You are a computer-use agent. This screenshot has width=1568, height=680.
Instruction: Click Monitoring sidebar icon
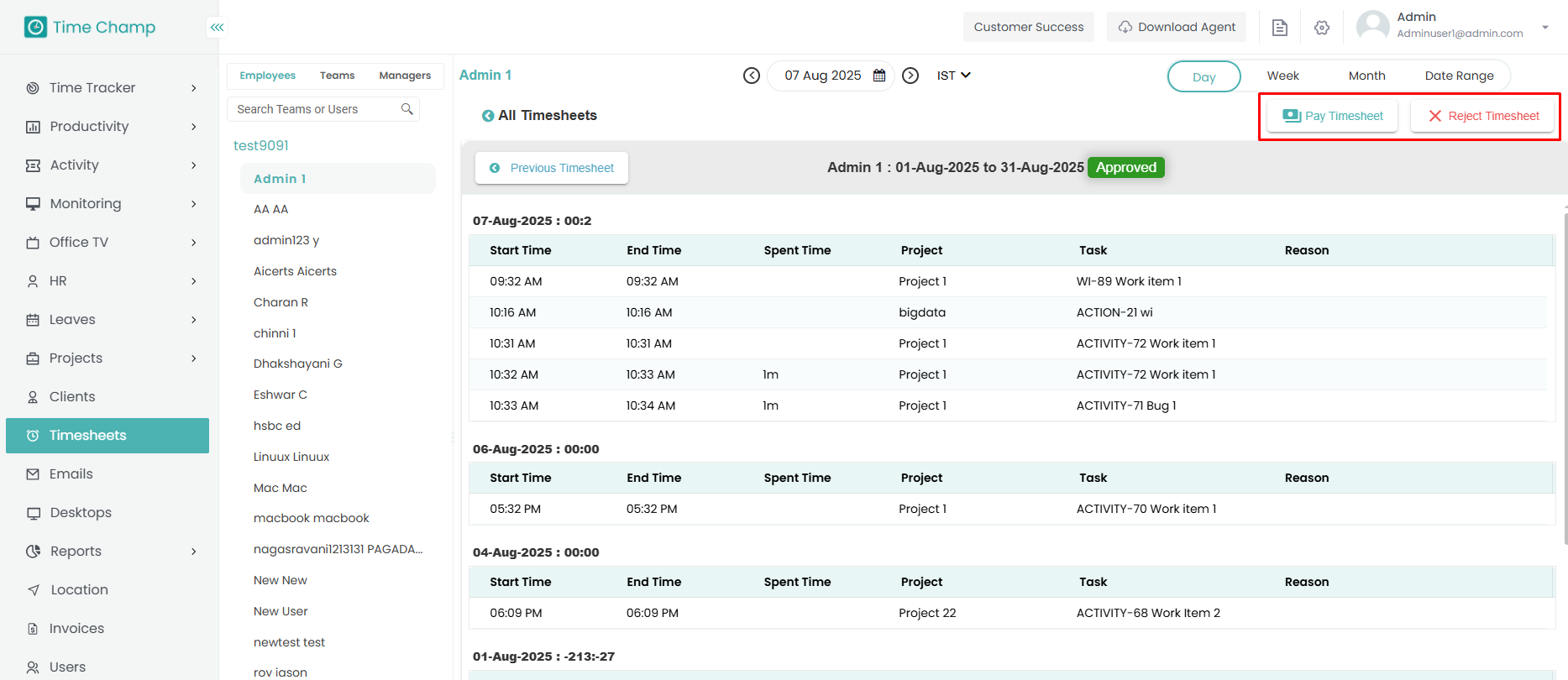click(x=33, y=204)
